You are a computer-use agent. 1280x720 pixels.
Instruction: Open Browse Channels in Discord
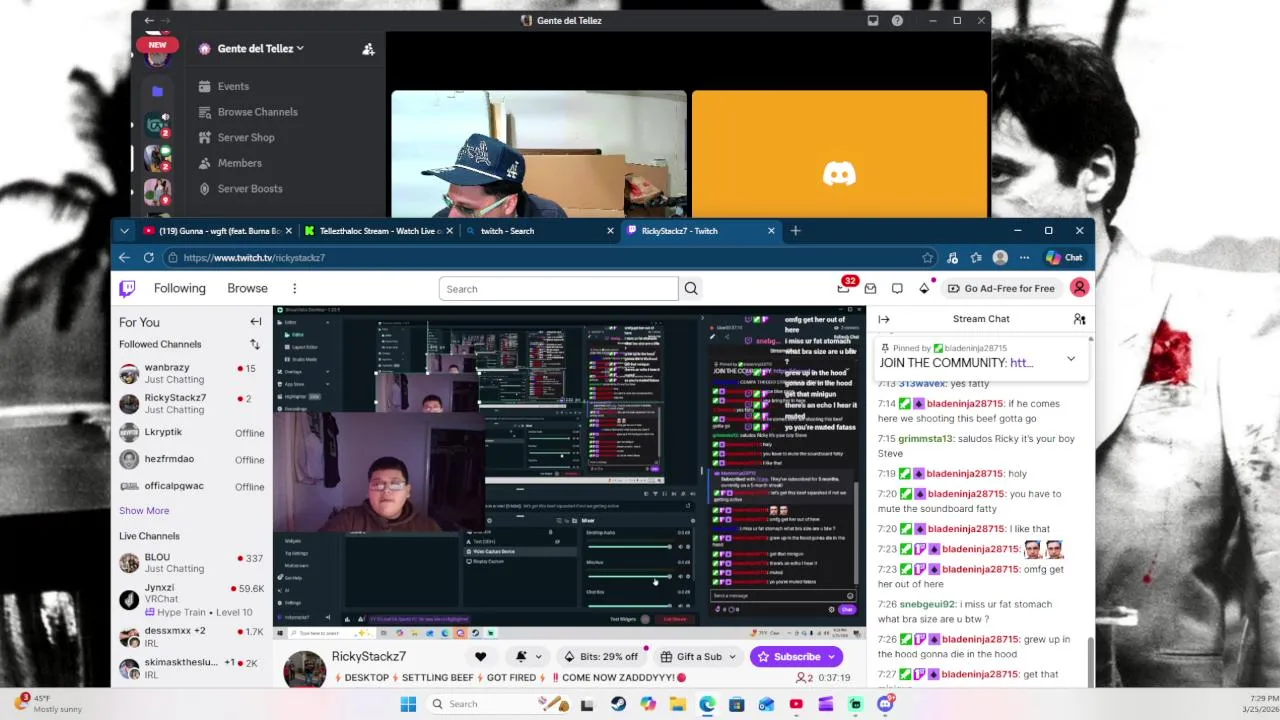257,112
